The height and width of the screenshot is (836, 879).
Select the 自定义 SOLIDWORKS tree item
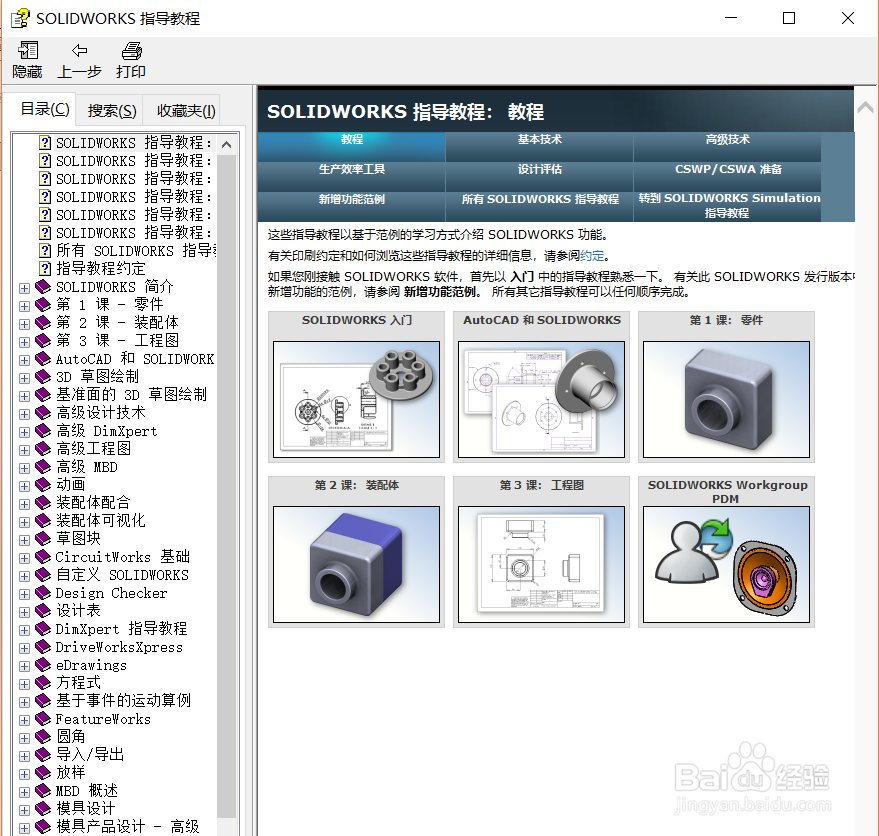click(x=122, y=575)
